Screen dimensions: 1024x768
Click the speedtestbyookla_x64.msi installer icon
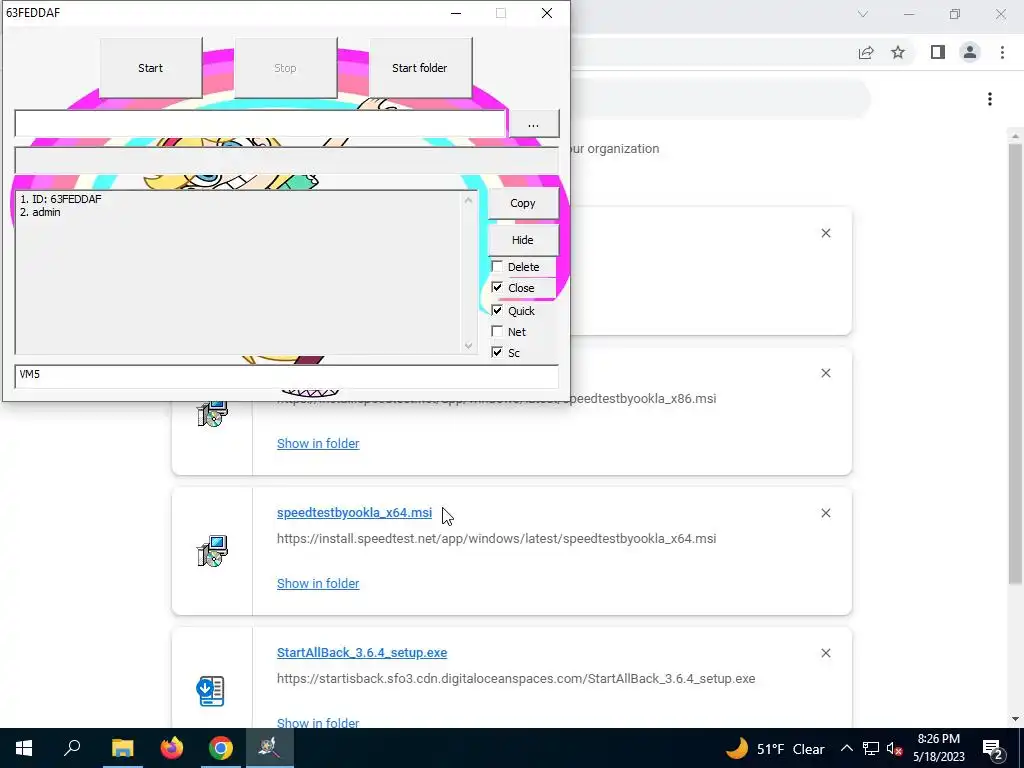point(212,551)
